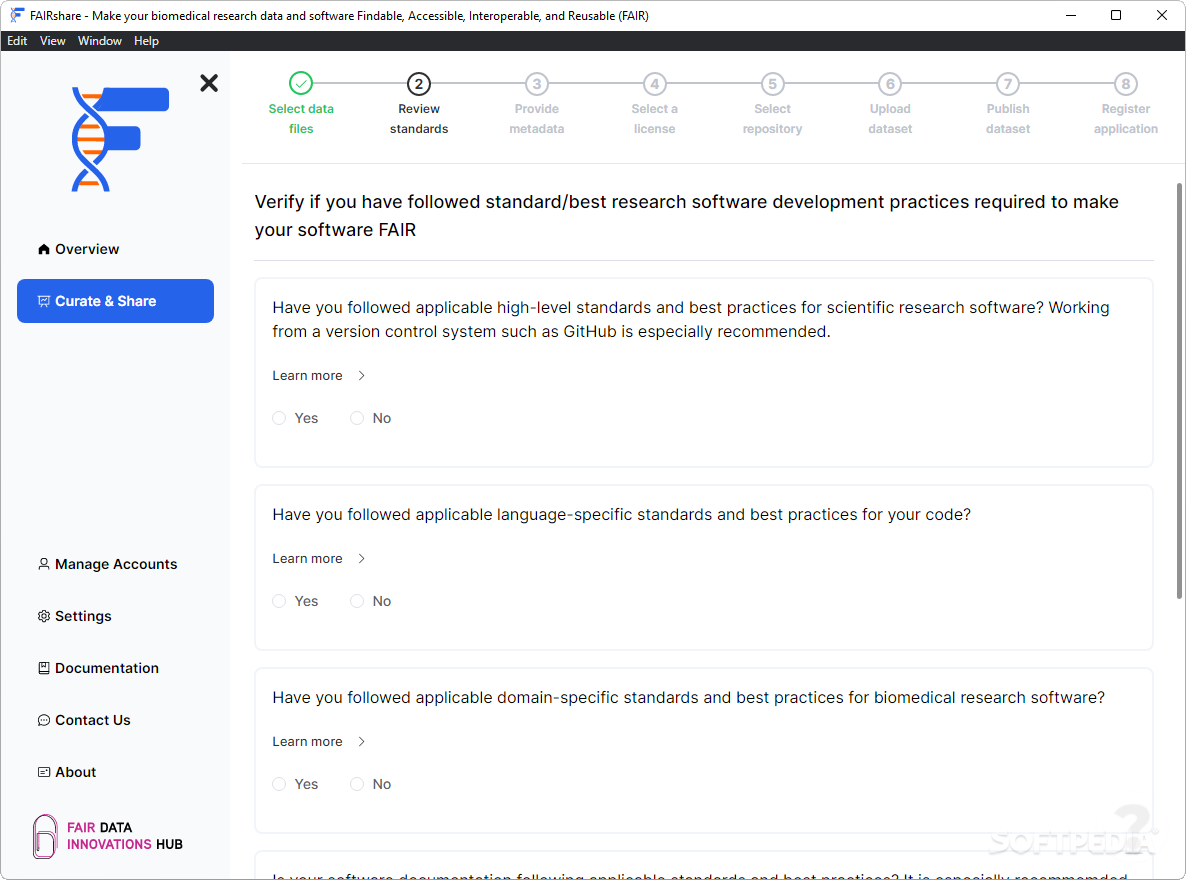This screenshot has height=880, width=1186.
Task: Click the Select data files step label
Action: pyautogui.click(x=301, y=119)
